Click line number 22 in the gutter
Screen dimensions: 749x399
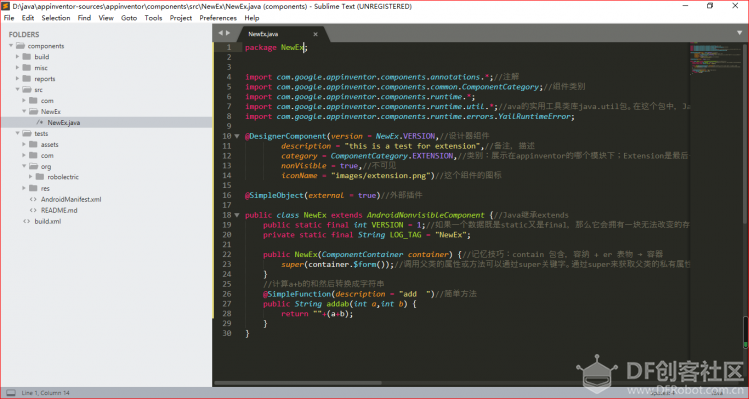227,254
